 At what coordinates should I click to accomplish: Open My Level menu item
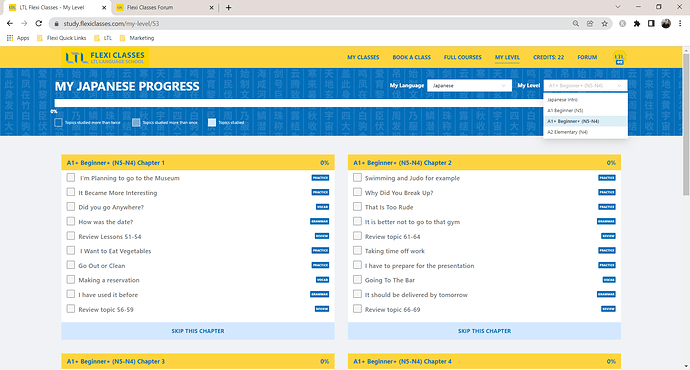pyautogui.click(x=507, y=57)
